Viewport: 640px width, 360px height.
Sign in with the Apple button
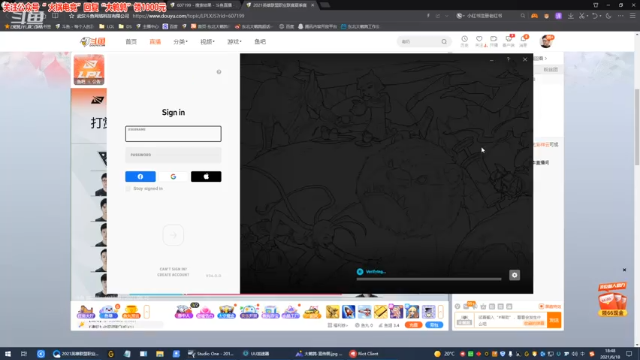click(206, 176)
